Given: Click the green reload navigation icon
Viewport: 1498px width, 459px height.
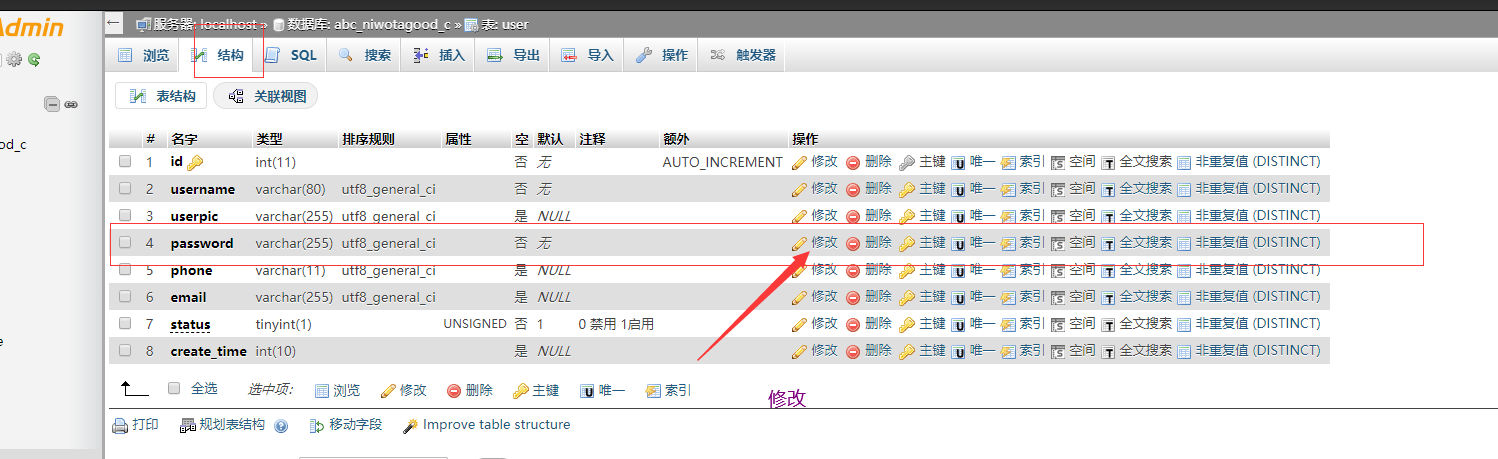Looking at the screenshot, I should pyautogui.click(x=34, y=60).
